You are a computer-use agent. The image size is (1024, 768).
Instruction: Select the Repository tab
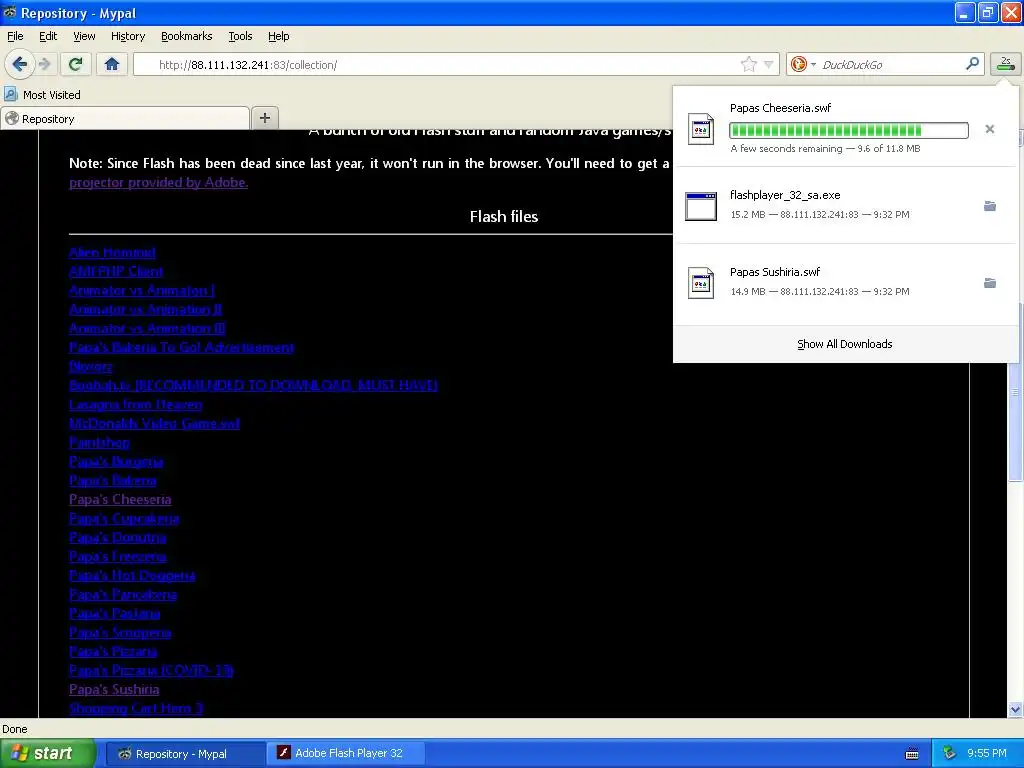(x=125, y=118)
